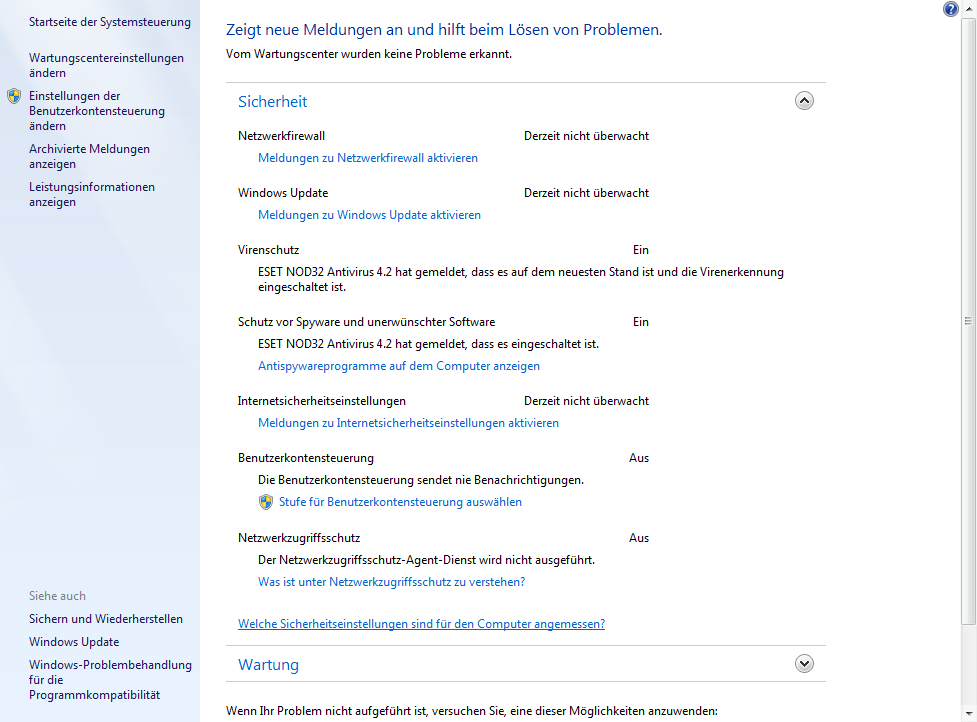Open Startseite der Systemsteuerung
This screenshot has width=977, height=722.
pos(110,21)
